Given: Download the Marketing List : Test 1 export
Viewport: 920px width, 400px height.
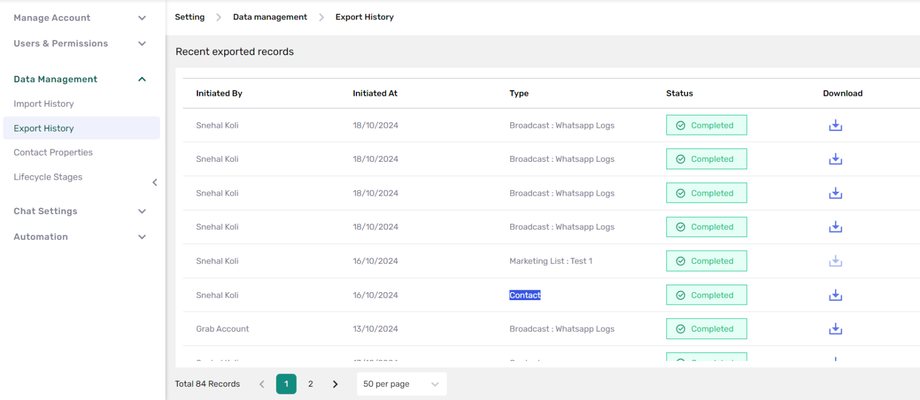Looking at the screenshot, I should (x=835, y=261).
